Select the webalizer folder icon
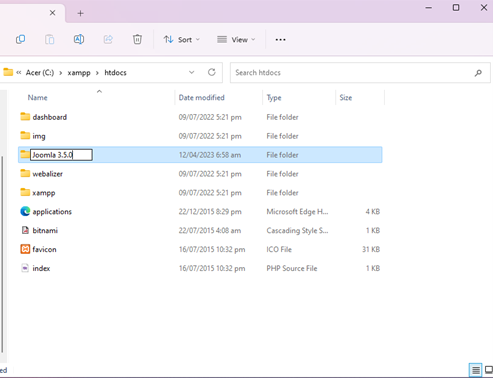This screenshot has width=493, height=378. pos(25,173)
